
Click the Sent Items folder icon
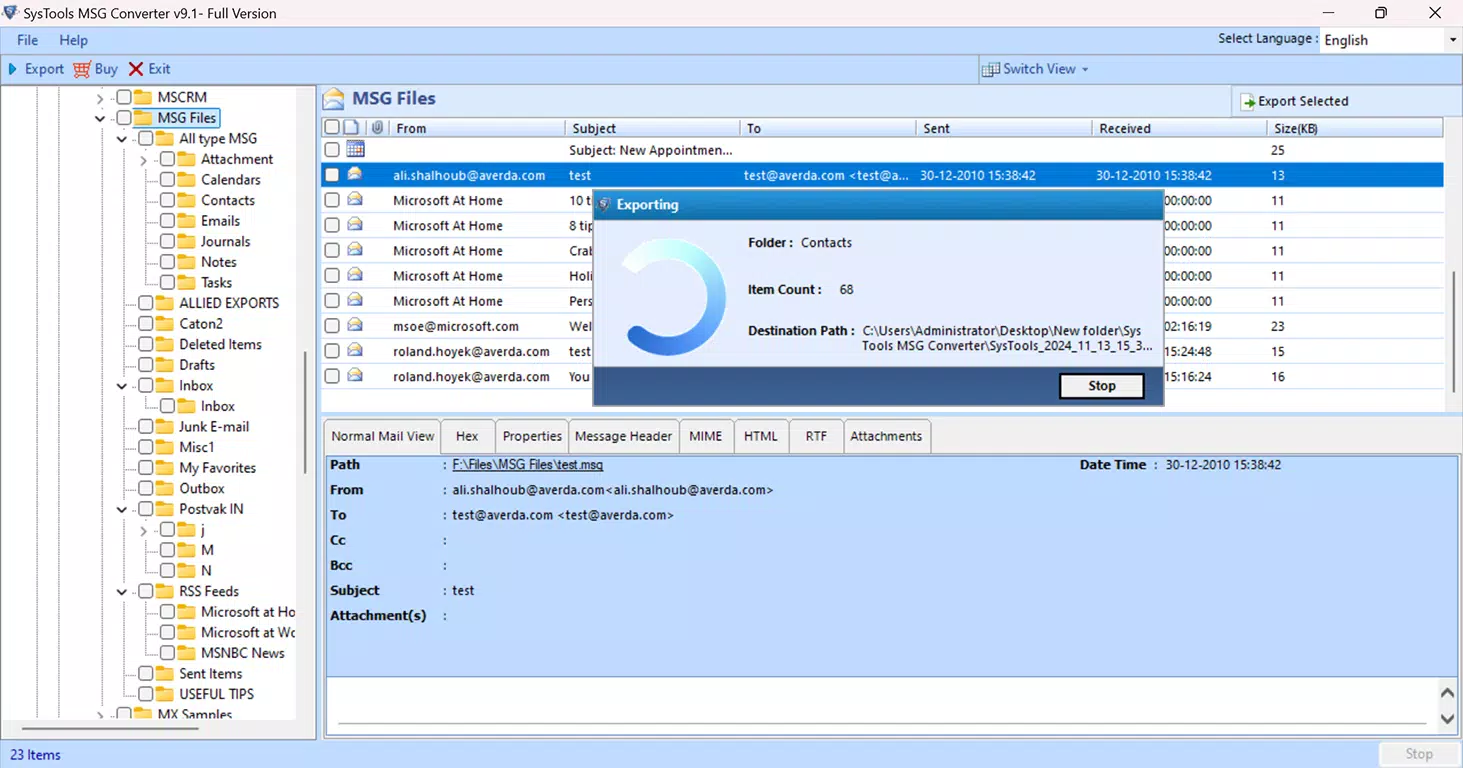(x=165, y=674)
